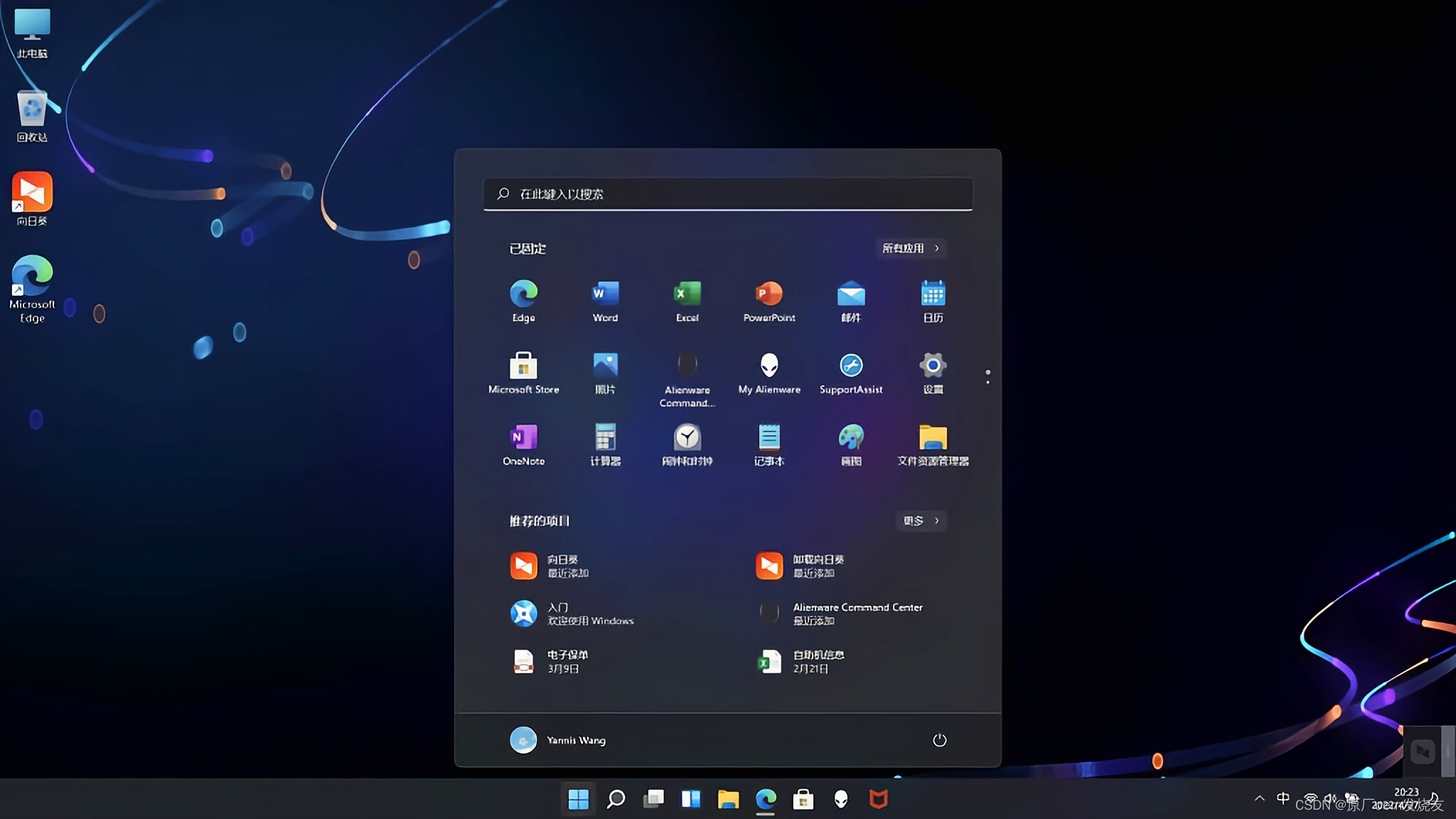Expand hidden system tray icons chevron
The height and width of the screenshot is (819, 1456).
pyautogui.click(x=1259, y=798)
